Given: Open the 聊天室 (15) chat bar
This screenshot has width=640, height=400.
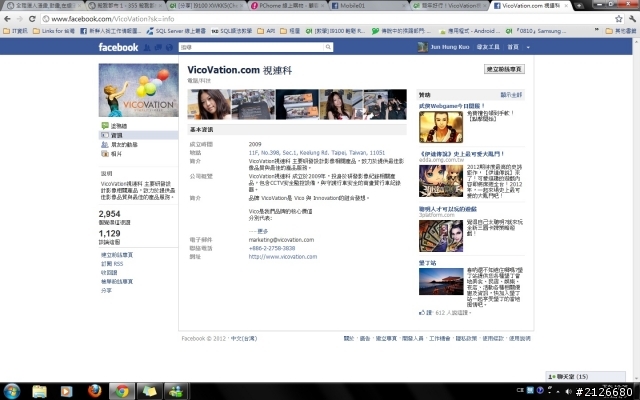Looking at the screenshot, I should (586, 377).
